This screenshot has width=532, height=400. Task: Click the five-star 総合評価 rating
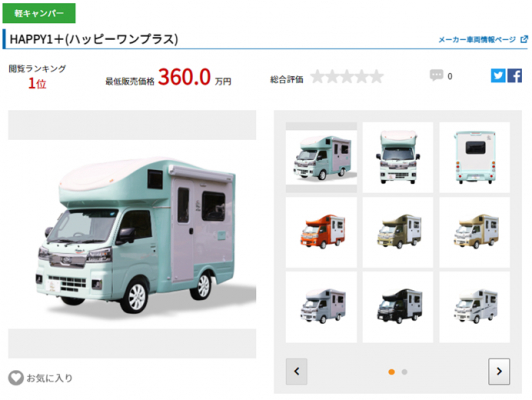[347, 76]
